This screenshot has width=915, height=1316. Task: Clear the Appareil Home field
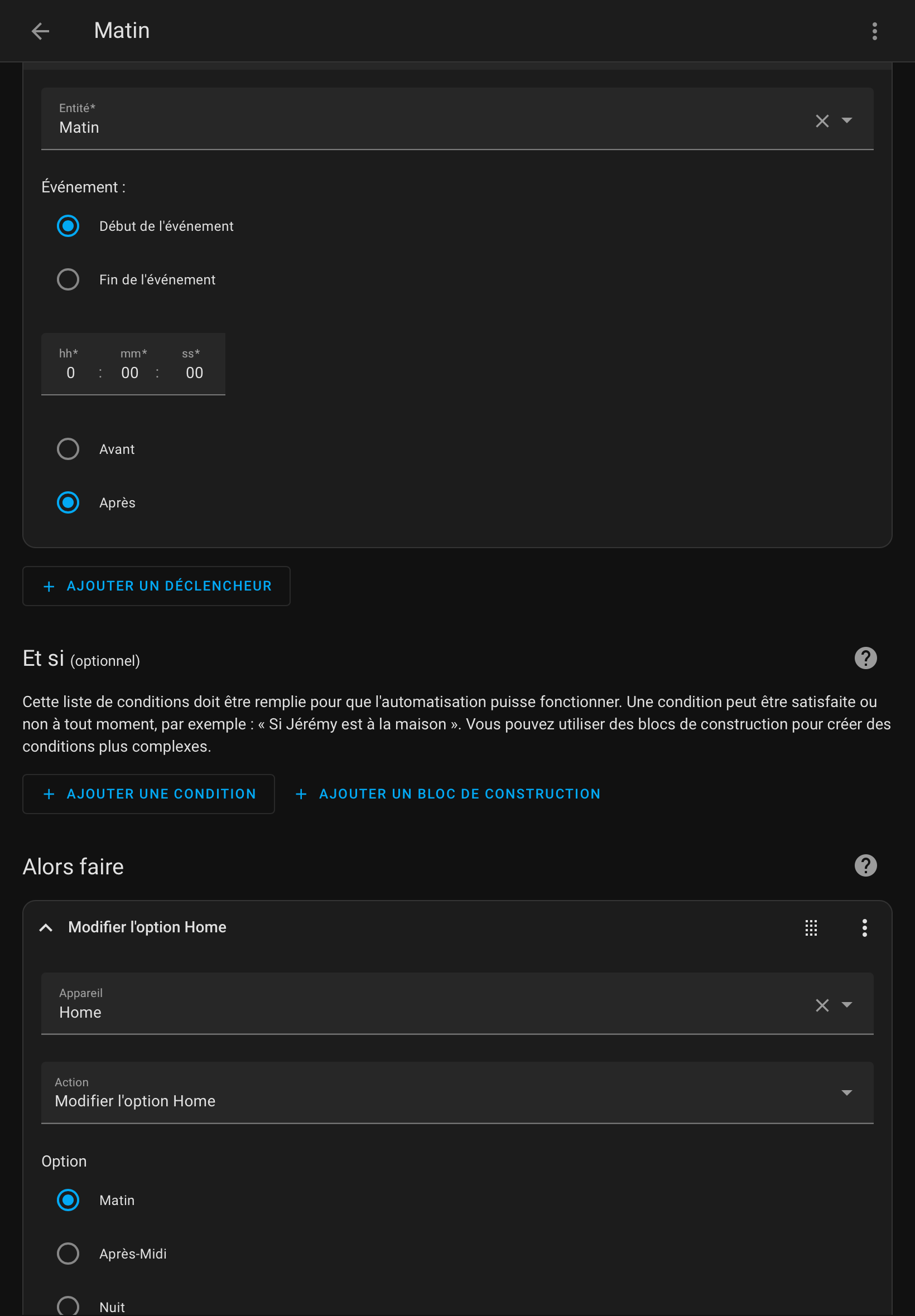tap(822, 1005)
